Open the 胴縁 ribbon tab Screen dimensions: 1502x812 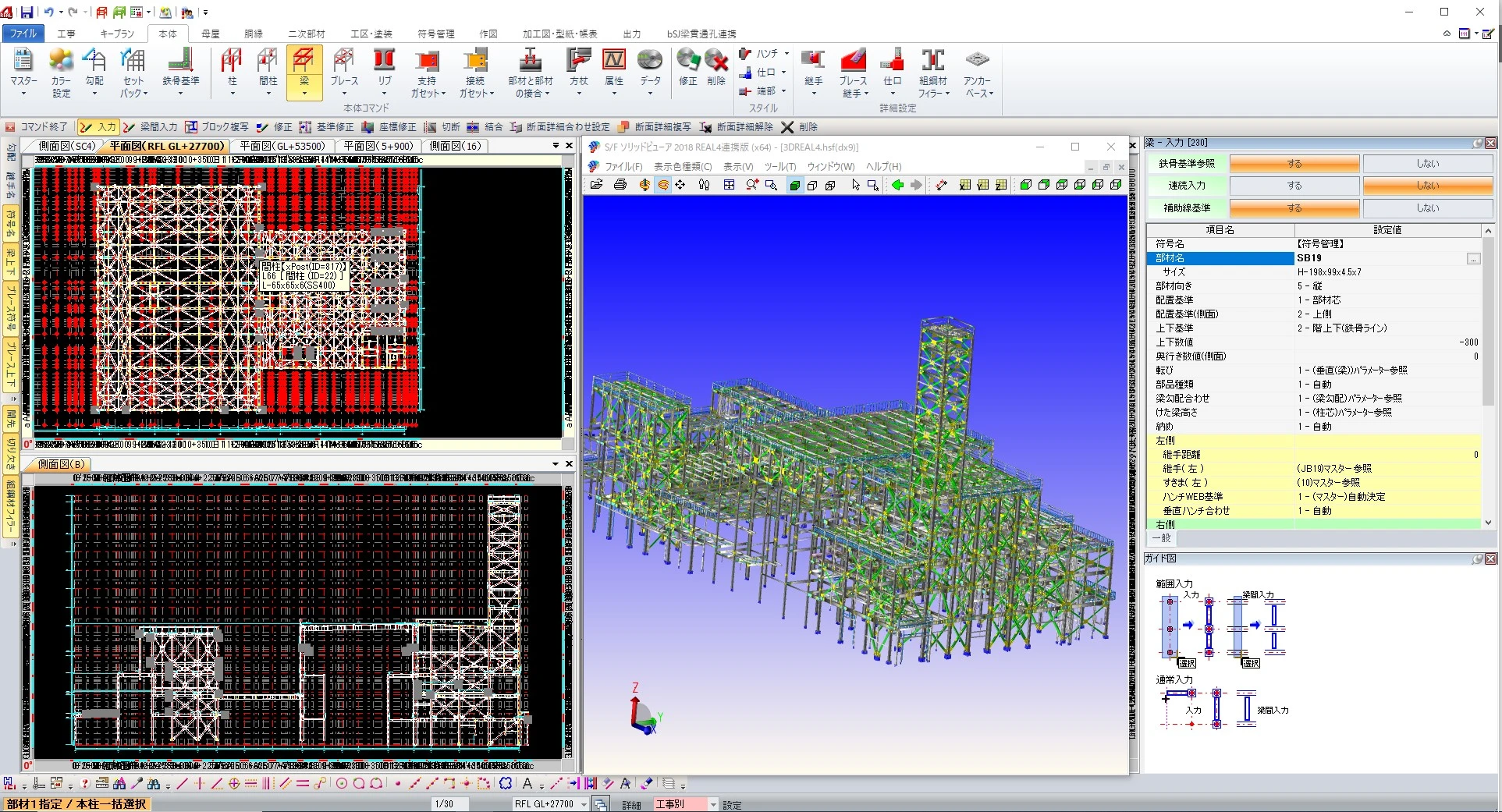pyautogui.click(x=254, y=34)
